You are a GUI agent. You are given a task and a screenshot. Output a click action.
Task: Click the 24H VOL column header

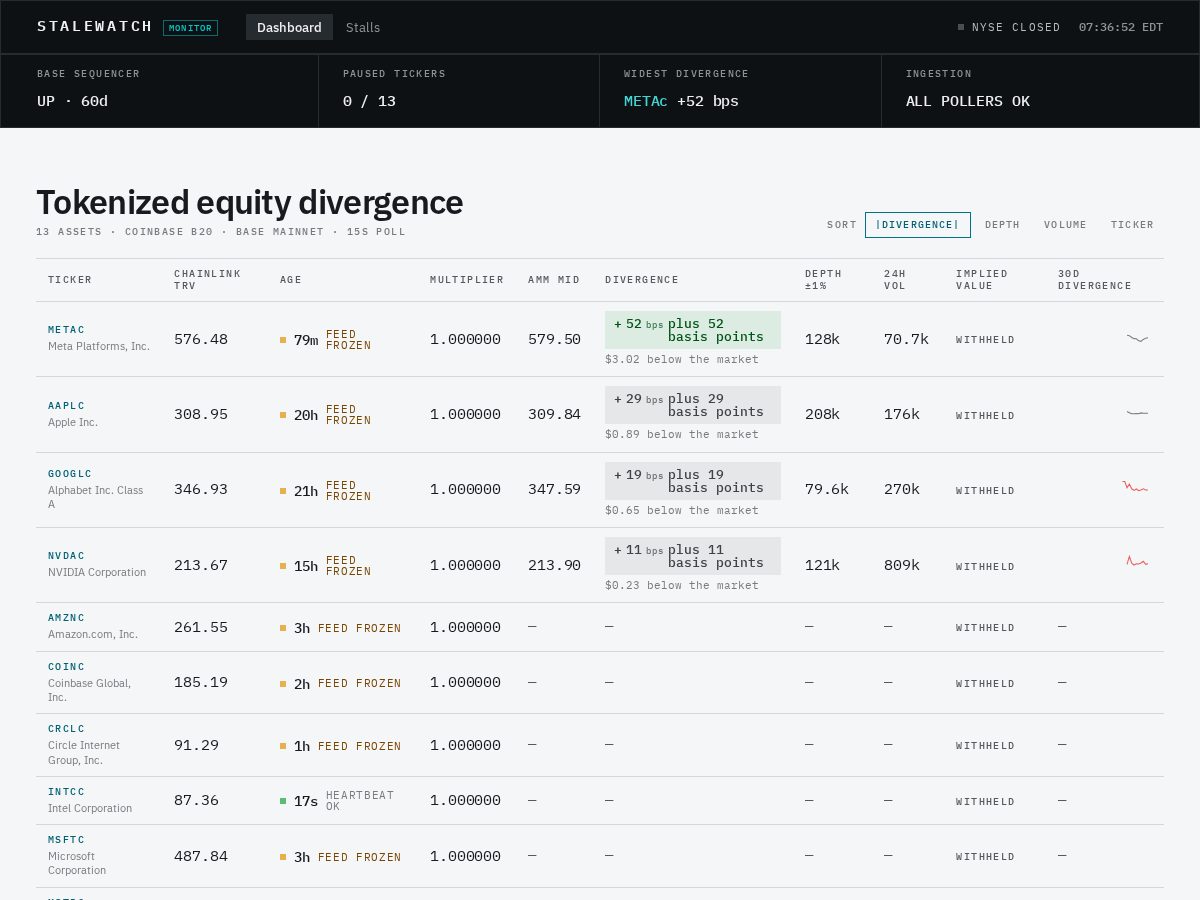(x=897, y=280)
